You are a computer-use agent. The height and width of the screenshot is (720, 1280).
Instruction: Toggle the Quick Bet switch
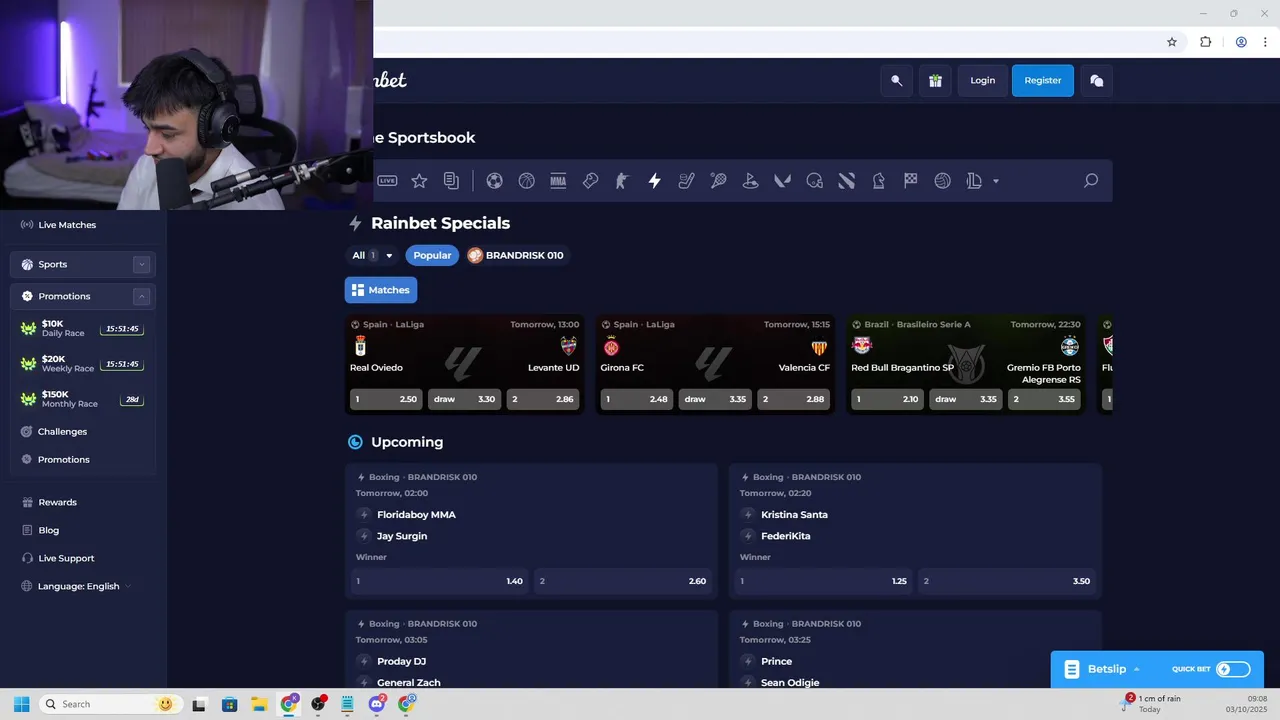point(1233,669)
